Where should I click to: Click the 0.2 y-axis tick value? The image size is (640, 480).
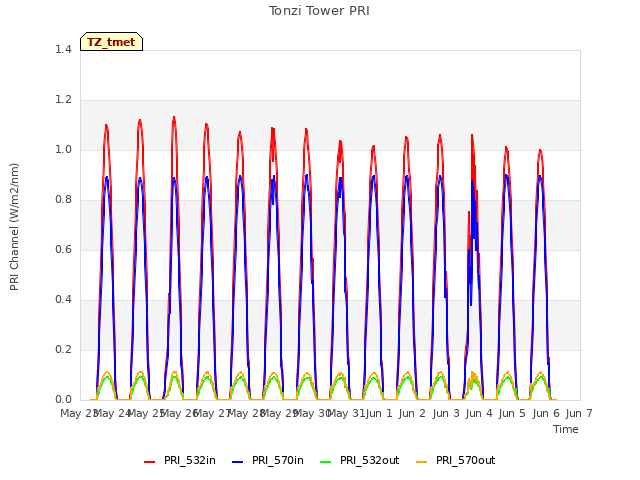click(63, 349)
